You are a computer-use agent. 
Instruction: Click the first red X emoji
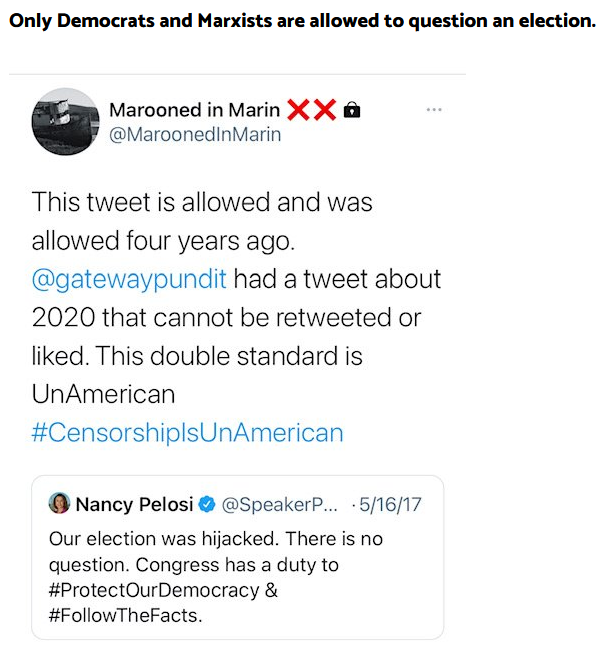click(298, 110)
